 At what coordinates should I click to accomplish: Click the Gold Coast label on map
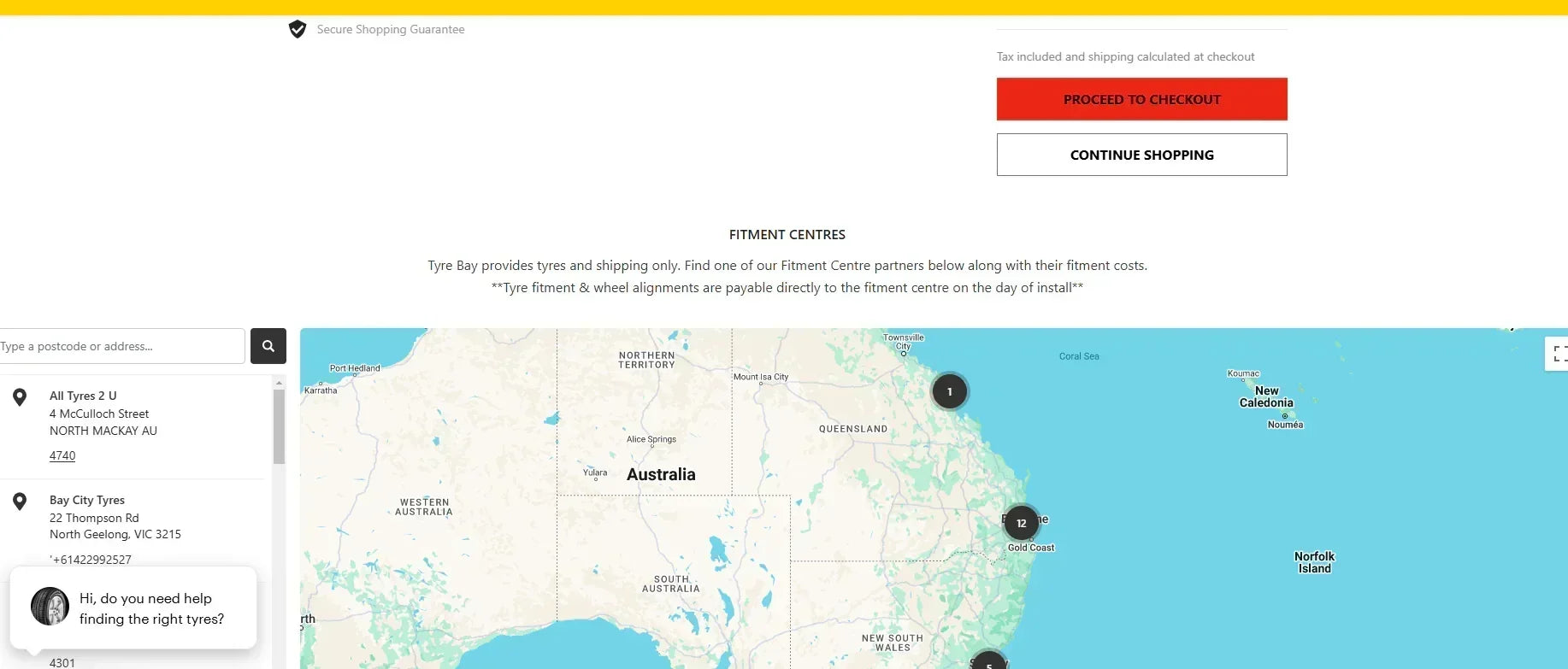(1030, 548)
